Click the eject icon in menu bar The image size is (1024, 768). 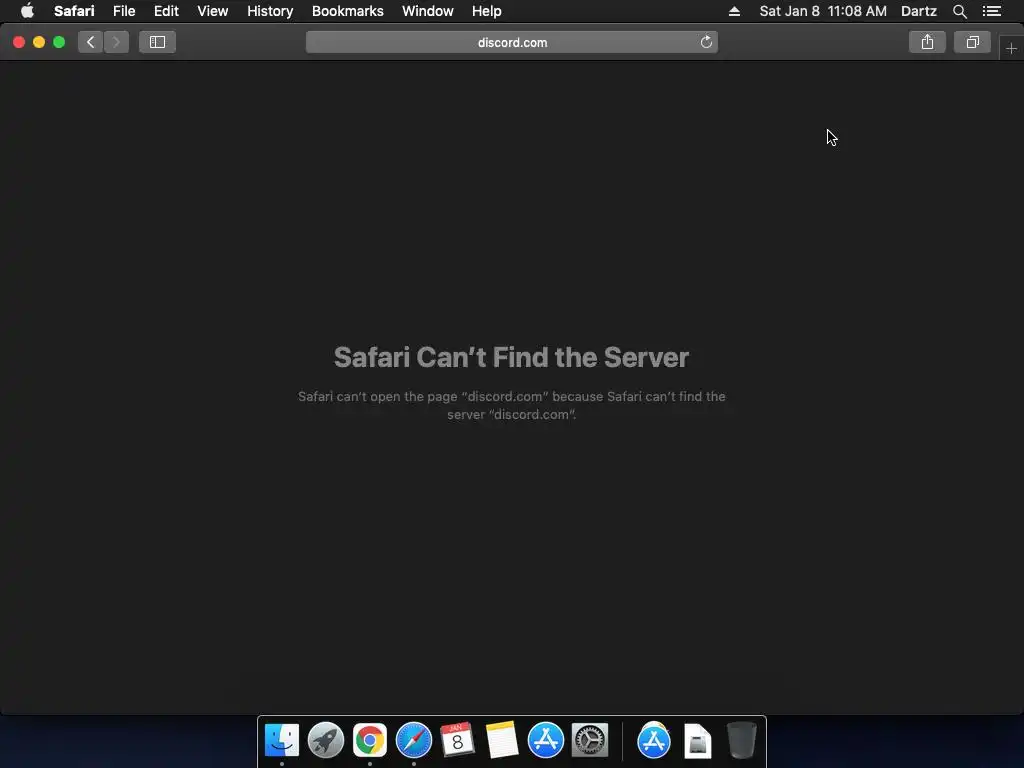pos(734,11)
